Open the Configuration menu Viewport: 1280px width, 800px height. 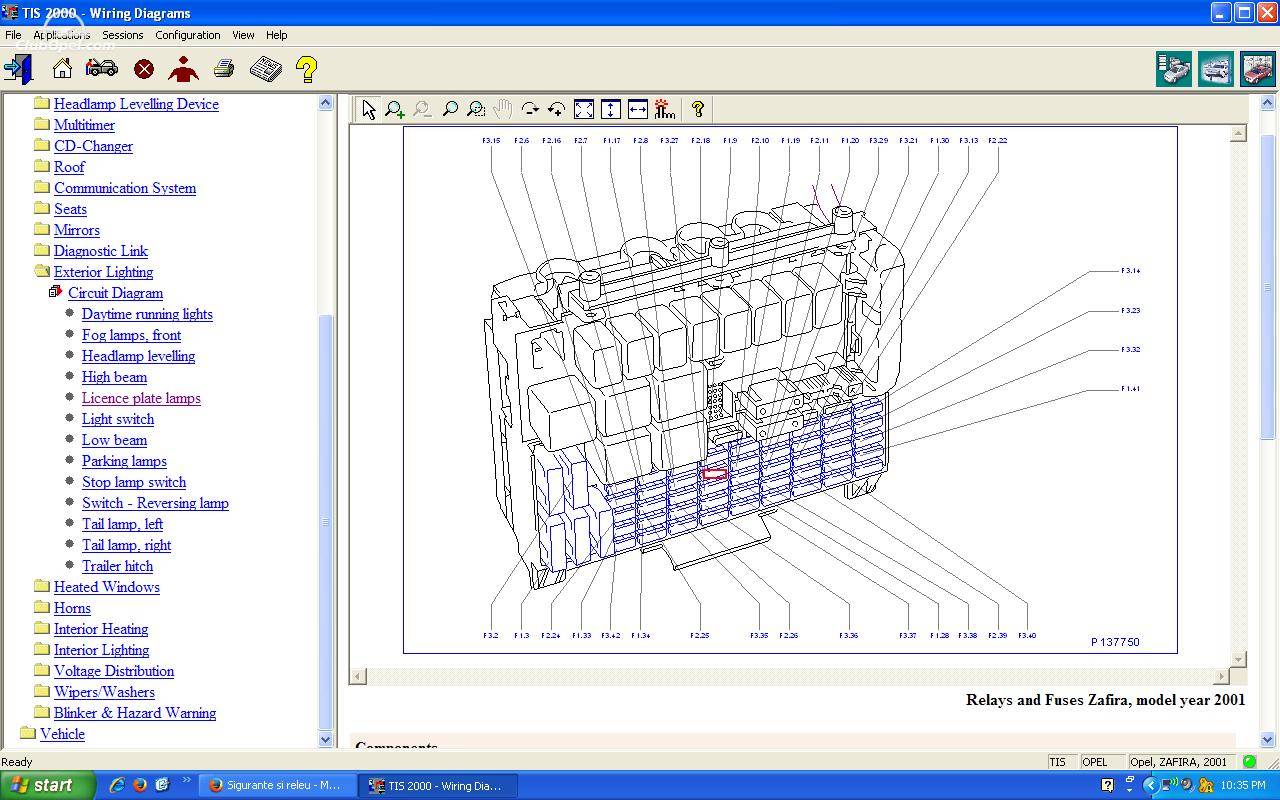click(x=188, y=35)
